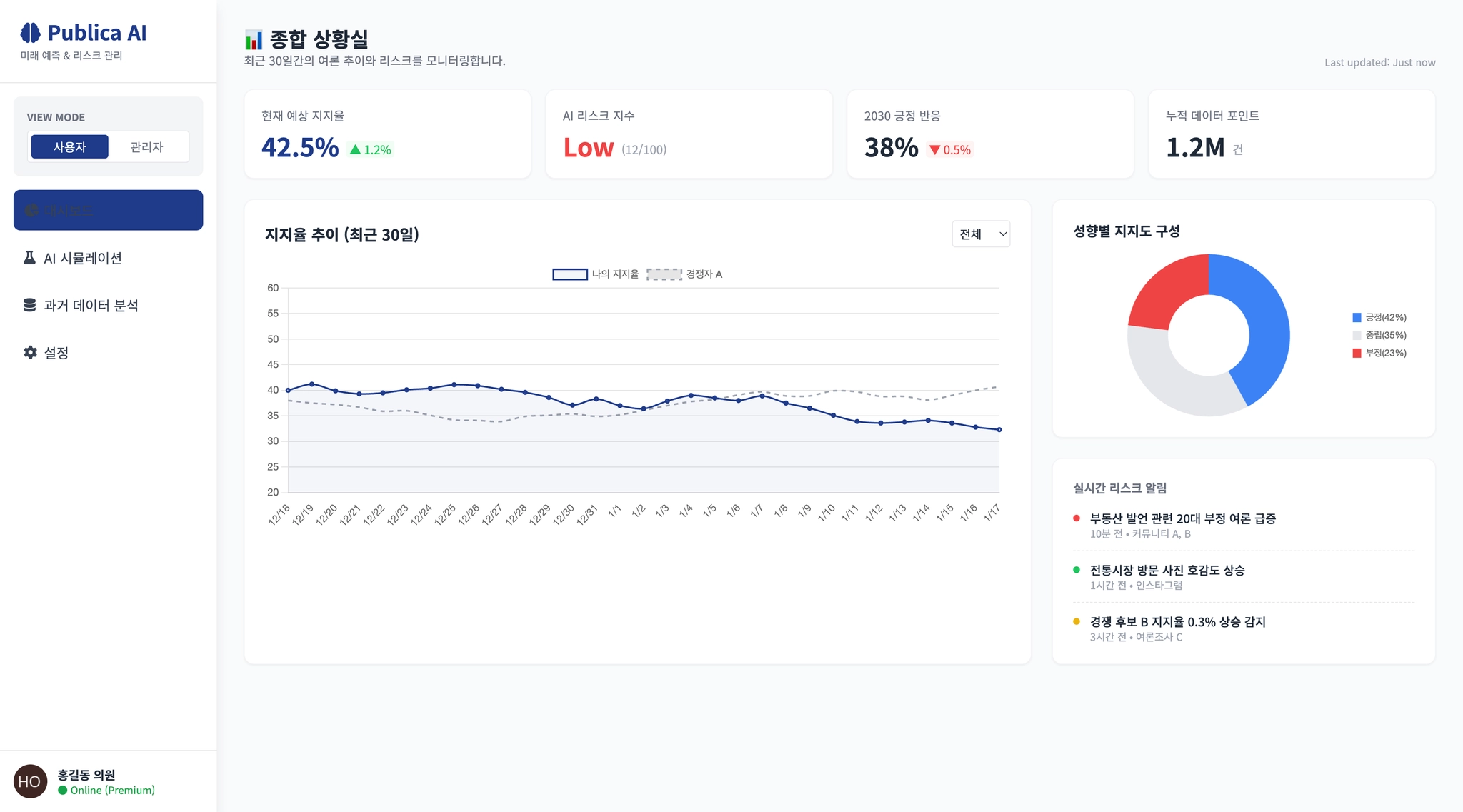The height and width of the screenshot is (812, 1463).
Task: Click the pie-chart icon in 대시보드 menu
Action: click(x=31, y=211)
